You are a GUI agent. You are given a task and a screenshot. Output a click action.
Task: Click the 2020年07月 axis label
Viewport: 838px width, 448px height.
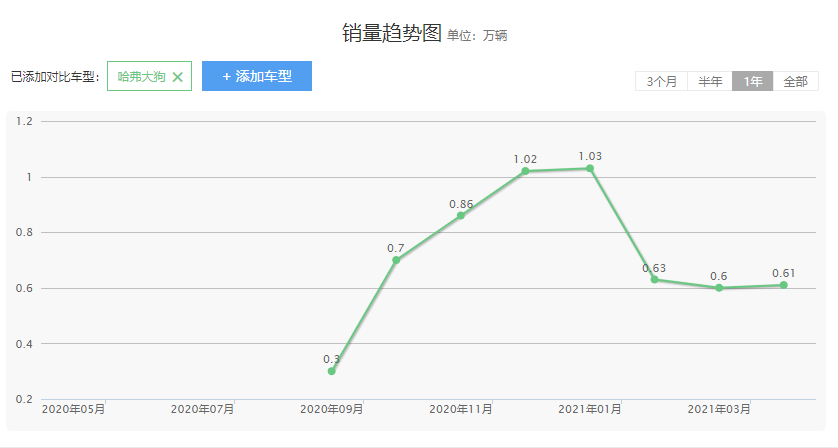click(202, 410)
